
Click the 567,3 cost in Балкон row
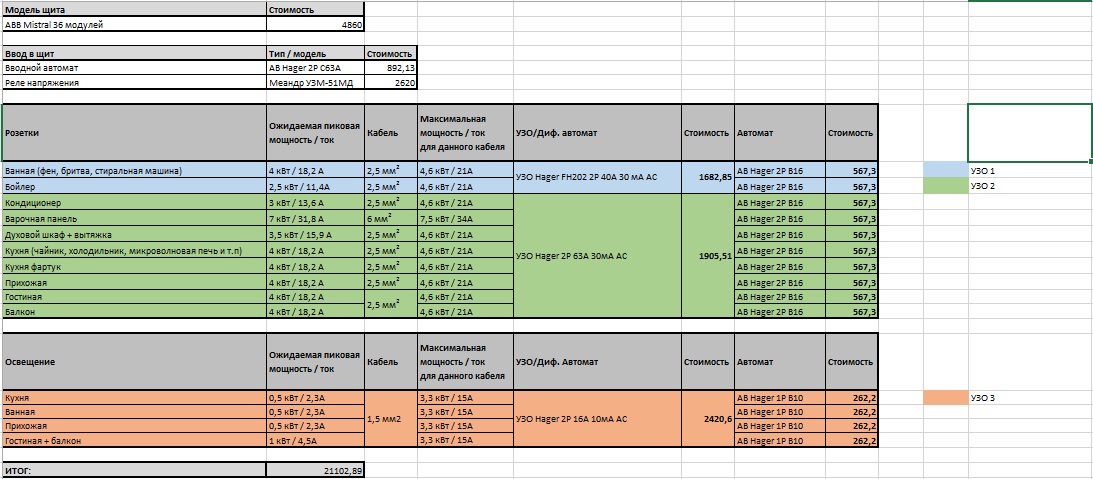(852, 312)
